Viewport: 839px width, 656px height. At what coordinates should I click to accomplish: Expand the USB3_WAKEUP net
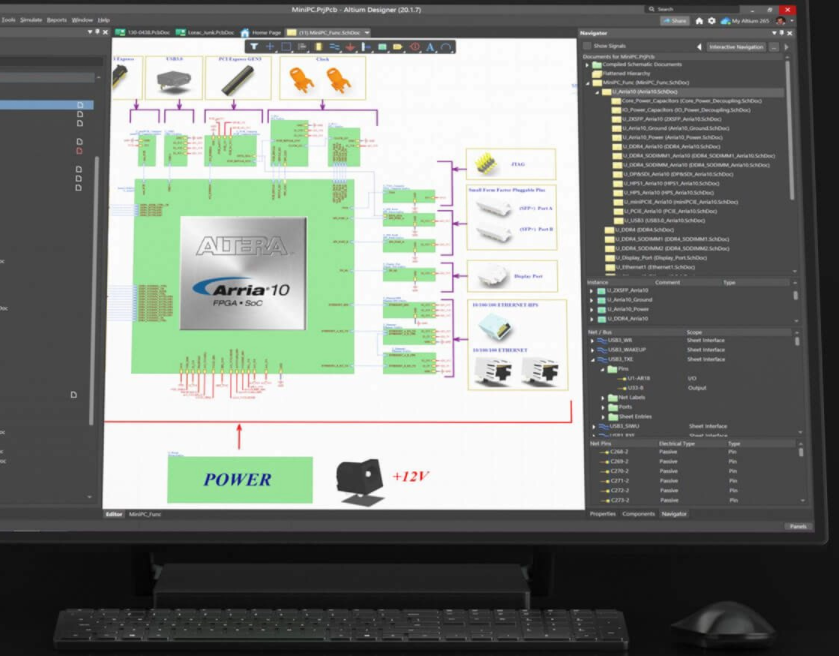pyautogui.click(x=592, y=350)
